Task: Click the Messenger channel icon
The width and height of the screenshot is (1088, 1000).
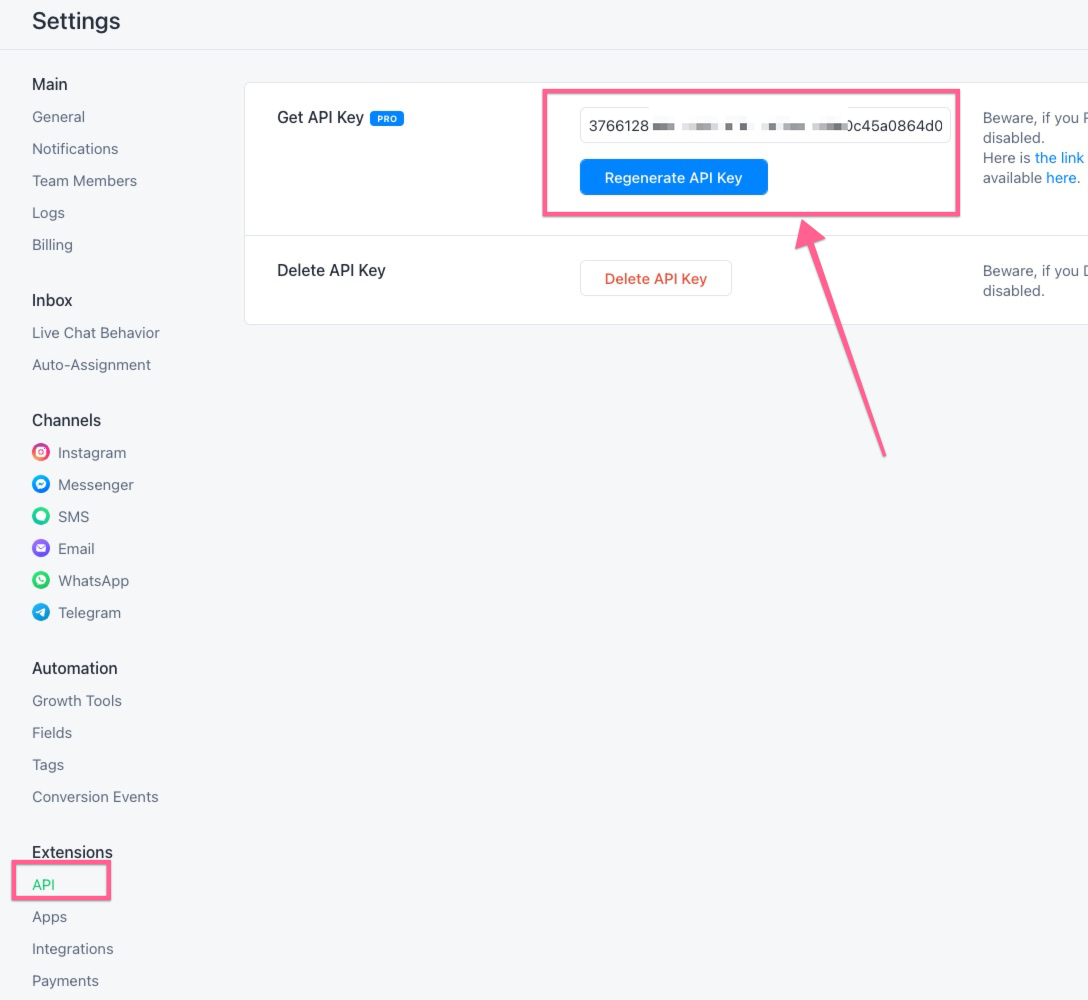Action: (x=41, y=484)
